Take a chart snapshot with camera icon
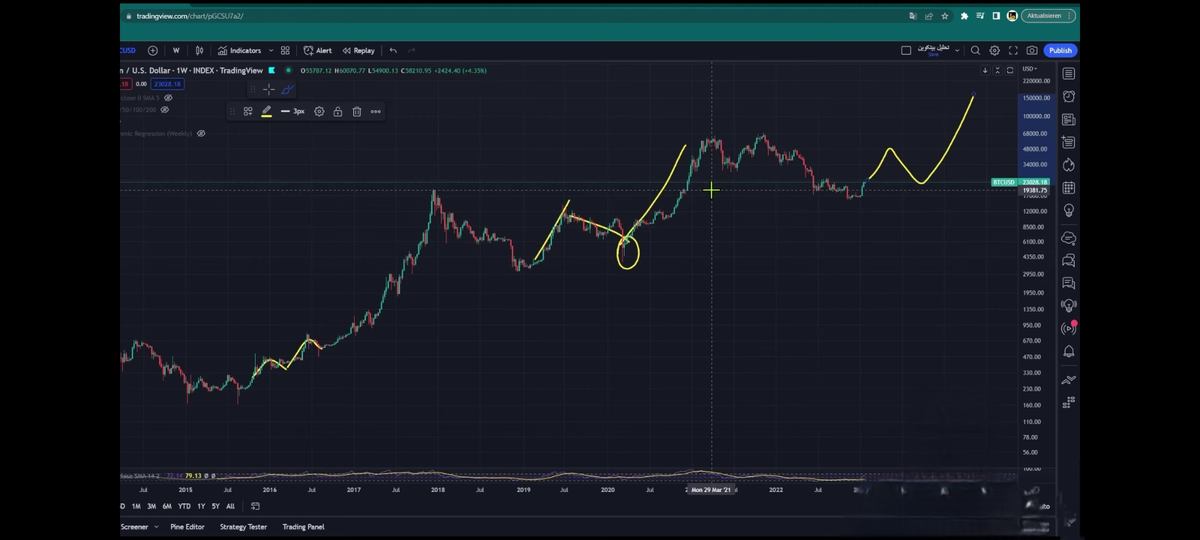The height and width of the screenshot is (540, 1200). tap(1032, 50)
